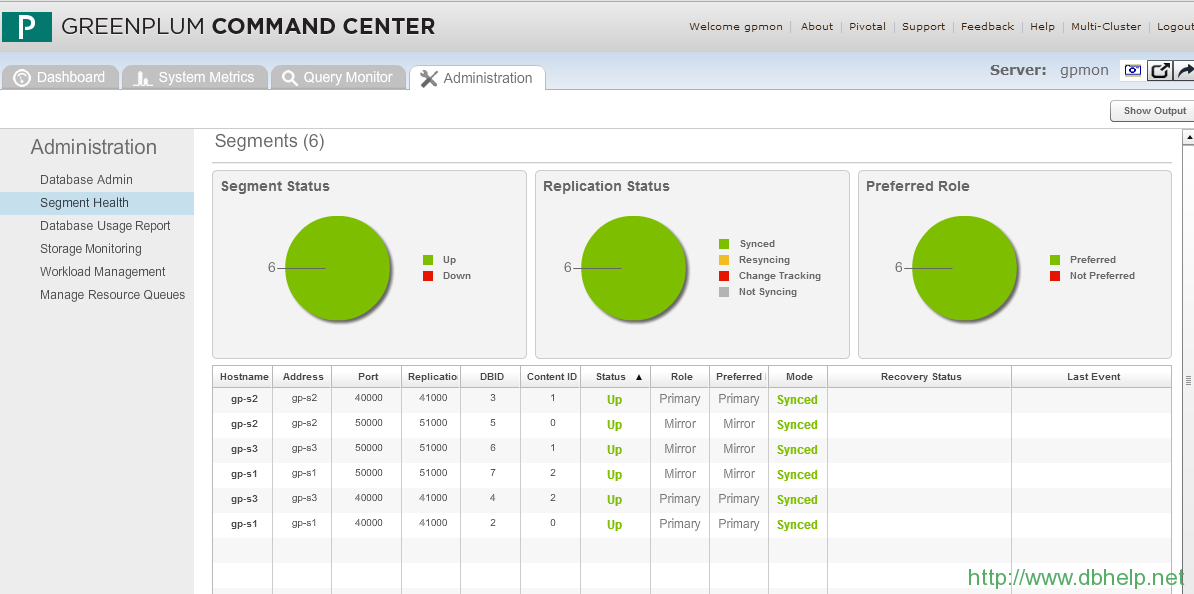Click the System Metrics chart icon
Viewport: 1194px width, 594px height.
pyautogui.click(x=143, y=78)
